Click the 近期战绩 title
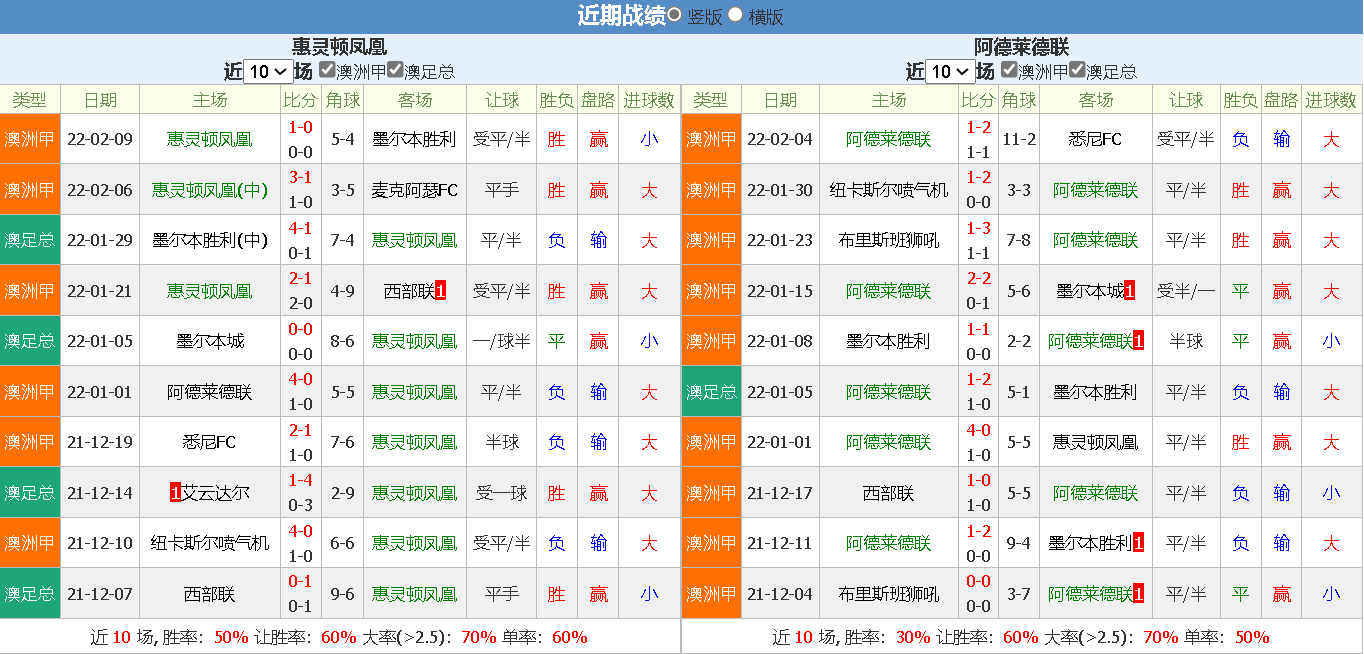 coord(621,16)
